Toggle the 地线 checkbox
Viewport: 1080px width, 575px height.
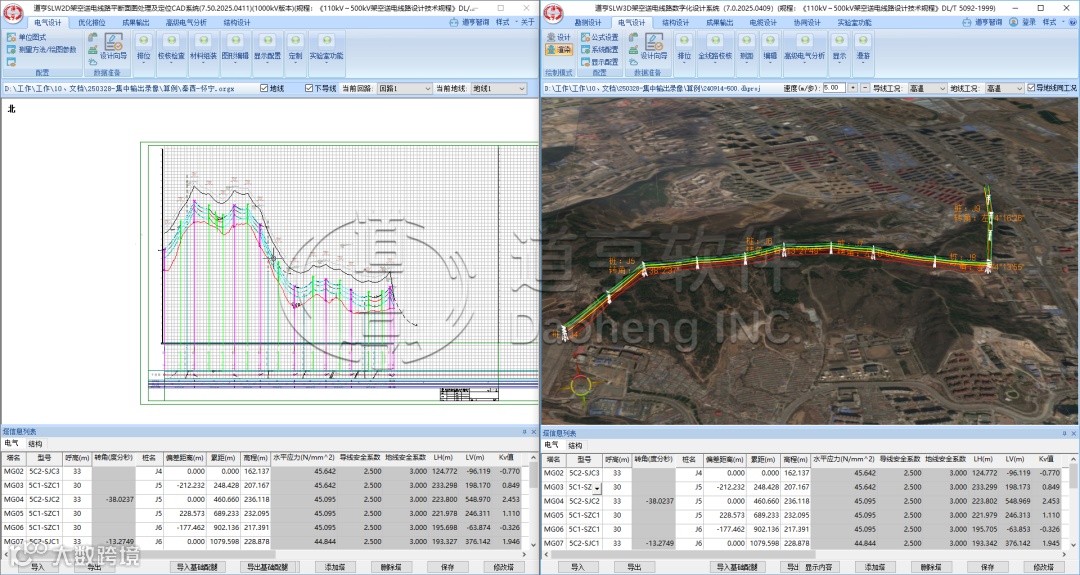pos(265,89)
